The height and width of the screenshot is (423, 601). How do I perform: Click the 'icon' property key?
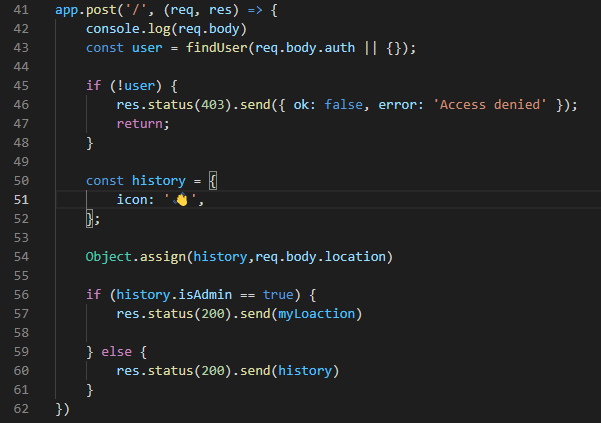point(132,200)
